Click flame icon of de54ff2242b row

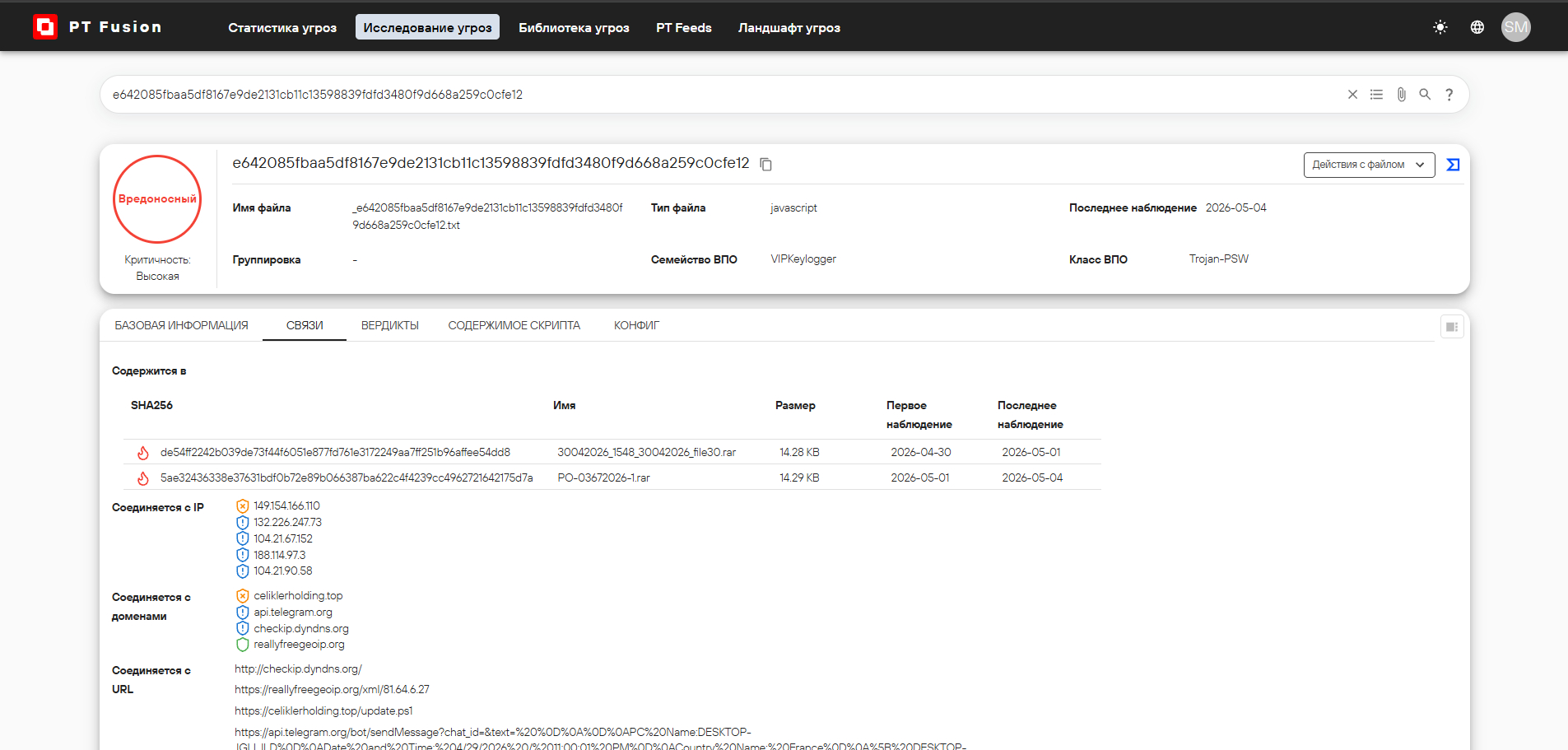click(x=143, y=453)
